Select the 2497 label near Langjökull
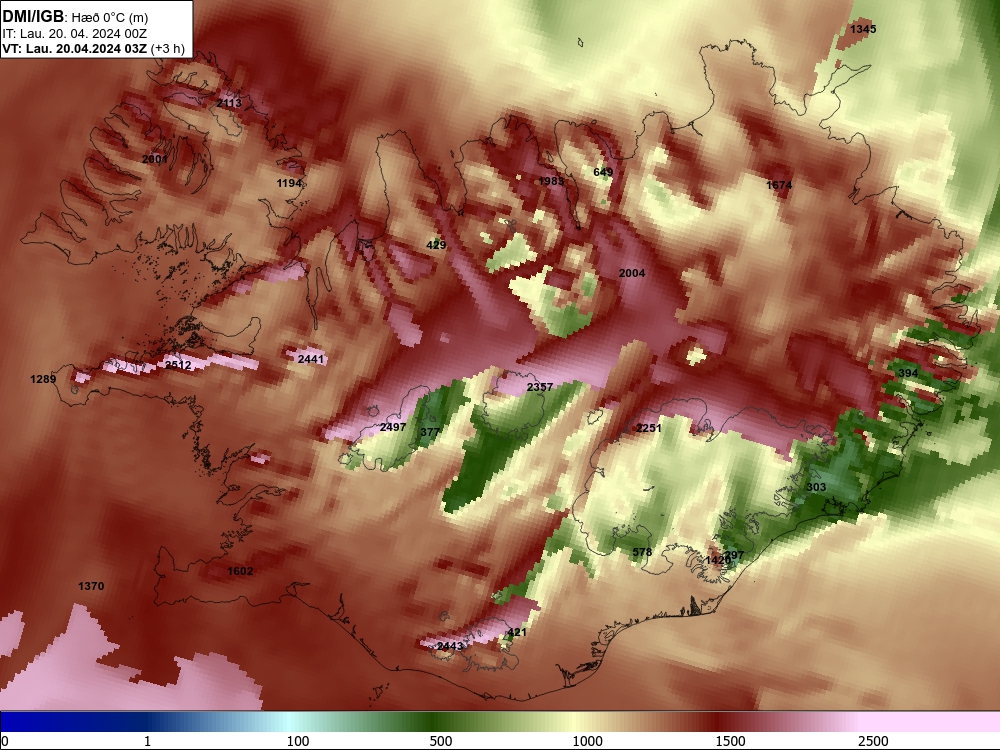Viewport: 1000px width, 750px height. click(393, 427)
